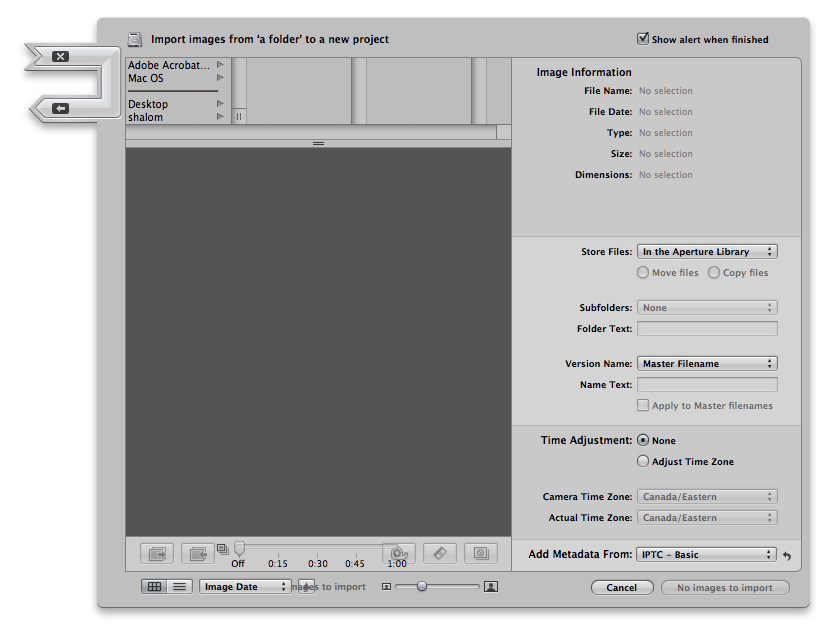Click the X button on import arrow

[60, 56]
